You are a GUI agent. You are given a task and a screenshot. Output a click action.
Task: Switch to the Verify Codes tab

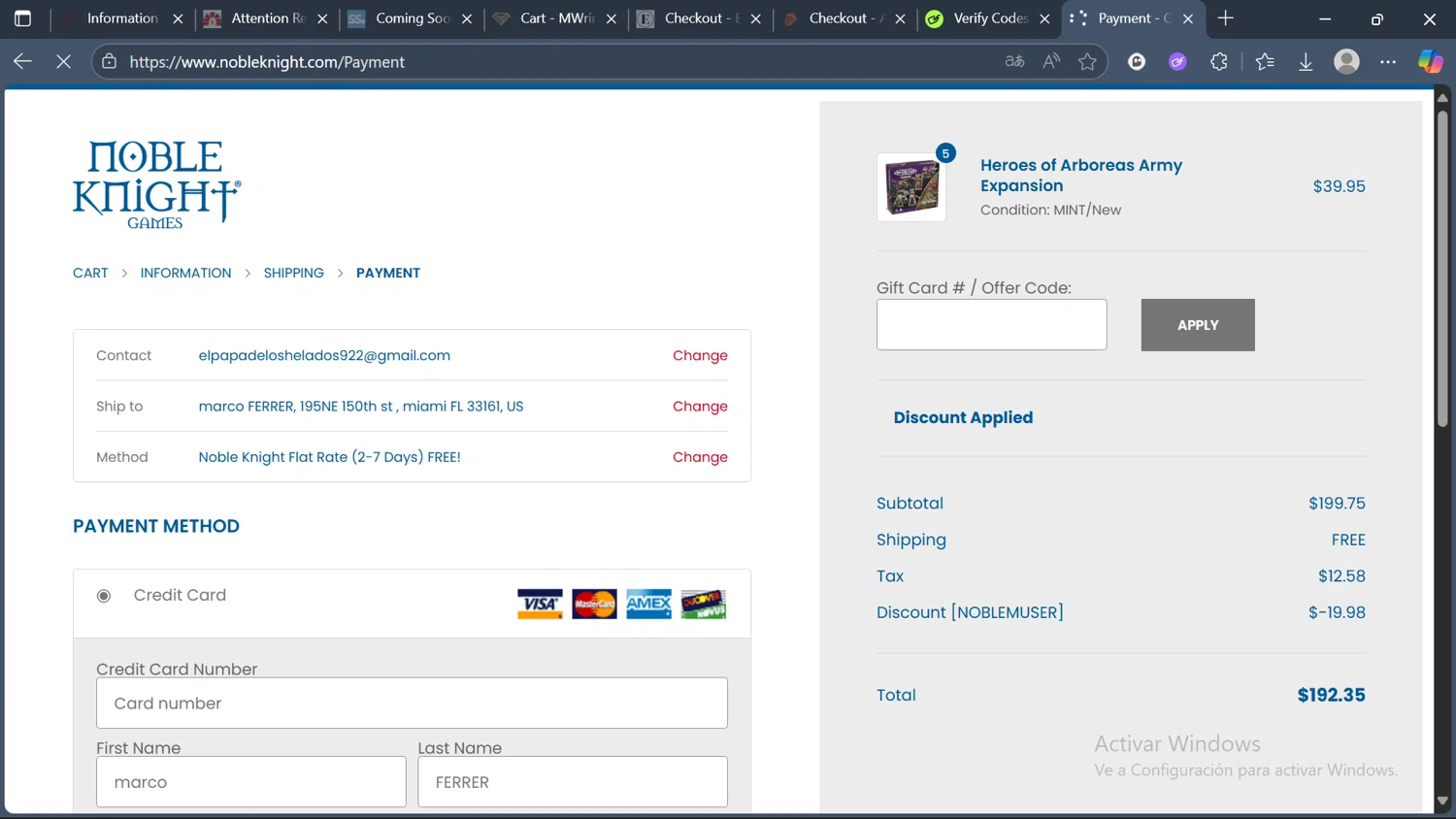tap(989, 18)
